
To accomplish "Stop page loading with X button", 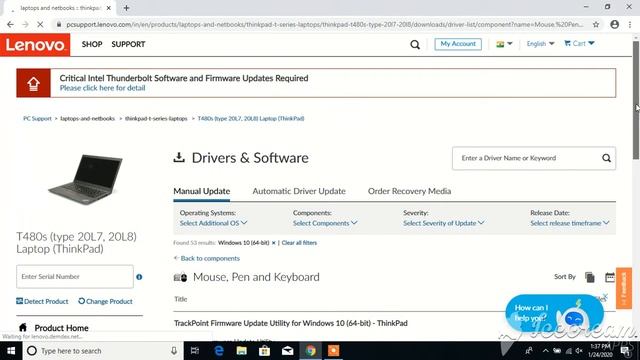I will pyautogui.click(x=40, y=24).
